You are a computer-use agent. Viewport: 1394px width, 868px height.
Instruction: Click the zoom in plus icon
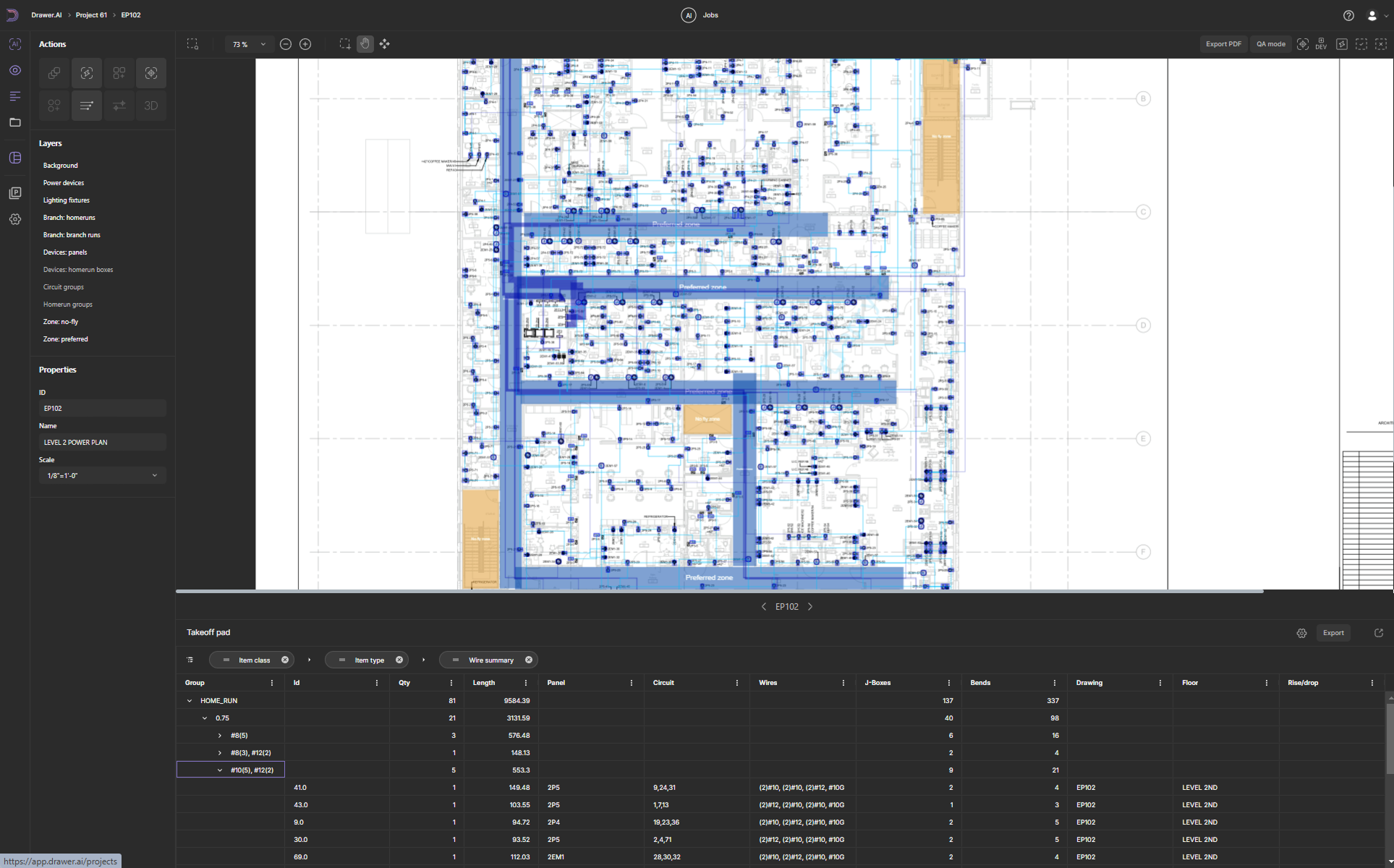pos(305,44)
